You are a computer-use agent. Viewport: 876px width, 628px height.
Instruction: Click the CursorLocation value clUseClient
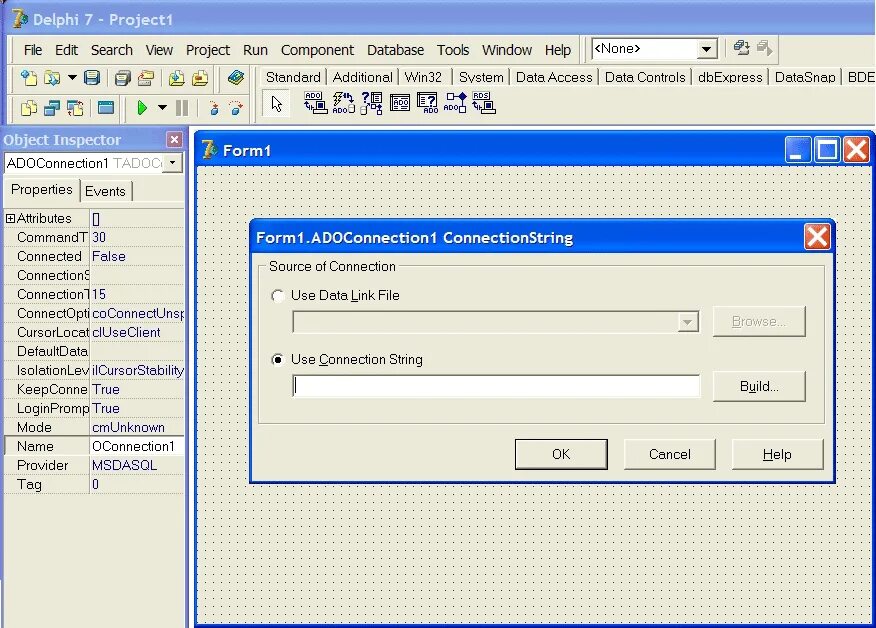(x=137, y=332)
